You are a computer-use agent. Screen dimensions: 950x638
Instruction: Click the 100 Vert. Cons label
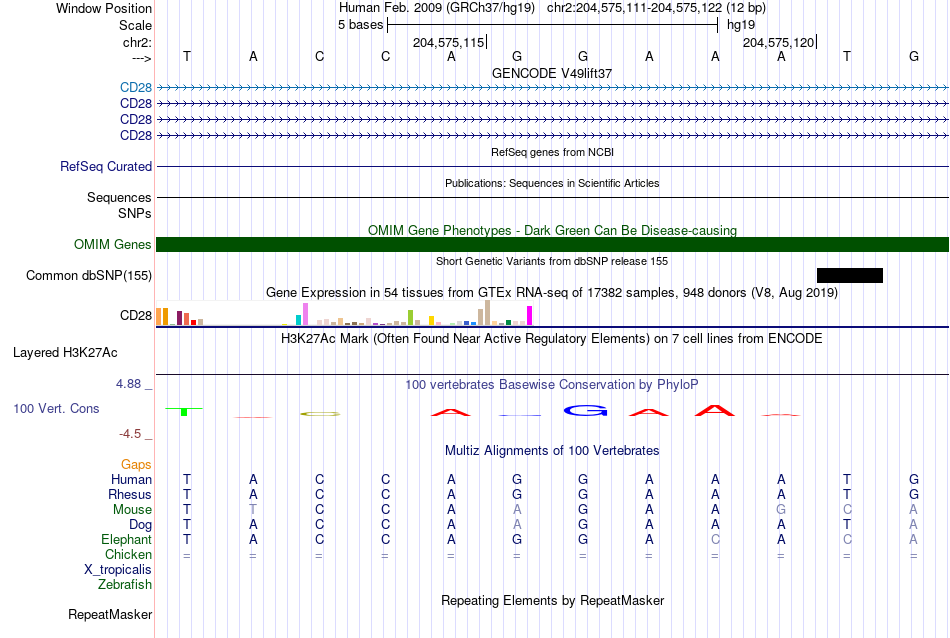pos(56,408)
